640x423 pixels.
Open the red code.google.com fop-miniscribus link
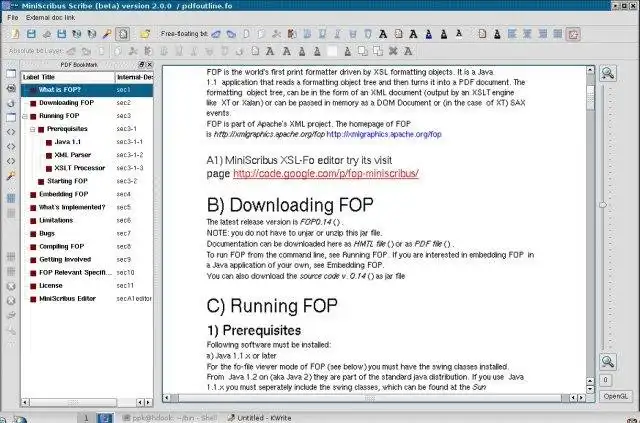pyautogui.click(x=326, y=174)
